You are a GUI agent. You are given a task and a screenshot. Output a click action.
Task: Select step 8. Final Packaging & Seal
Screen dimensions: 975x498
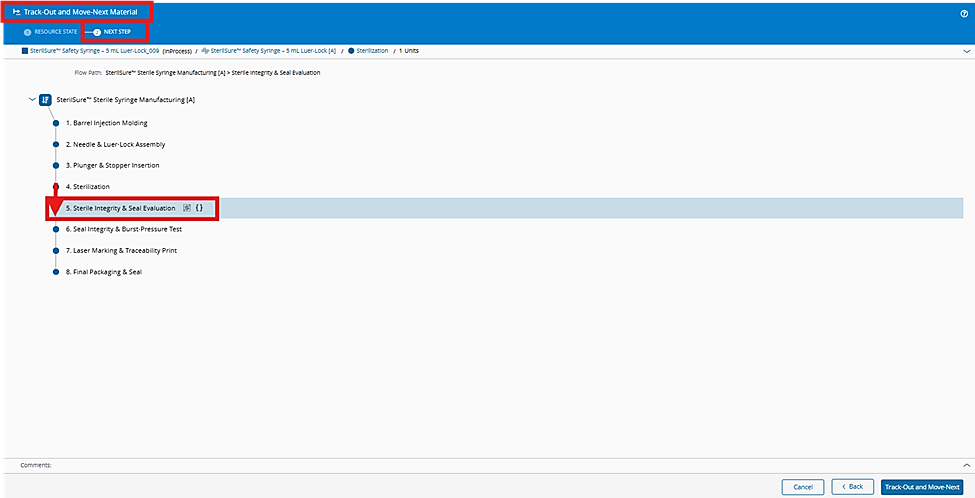pos(104,272)
